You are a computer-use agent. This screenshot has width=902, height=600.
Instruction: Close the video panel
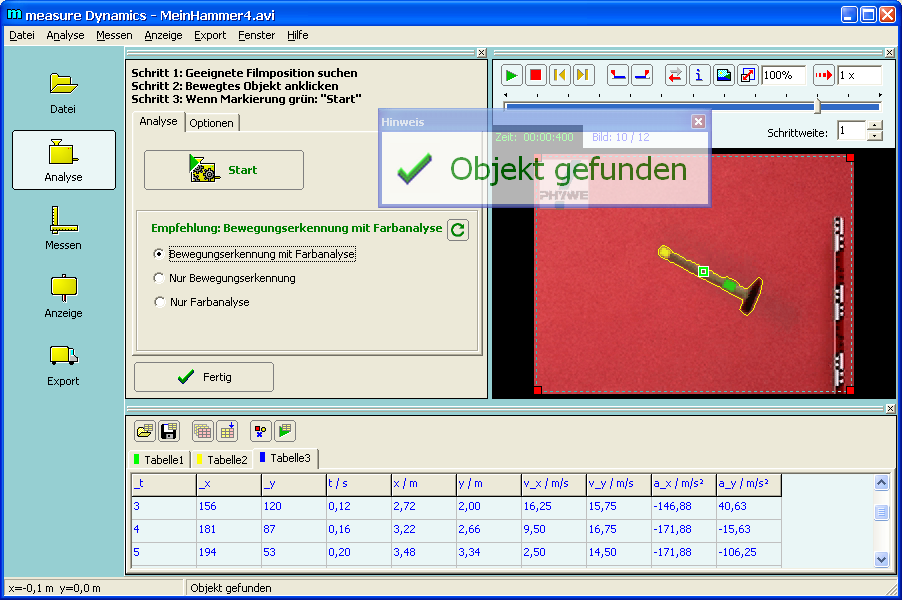coord(889,53)
